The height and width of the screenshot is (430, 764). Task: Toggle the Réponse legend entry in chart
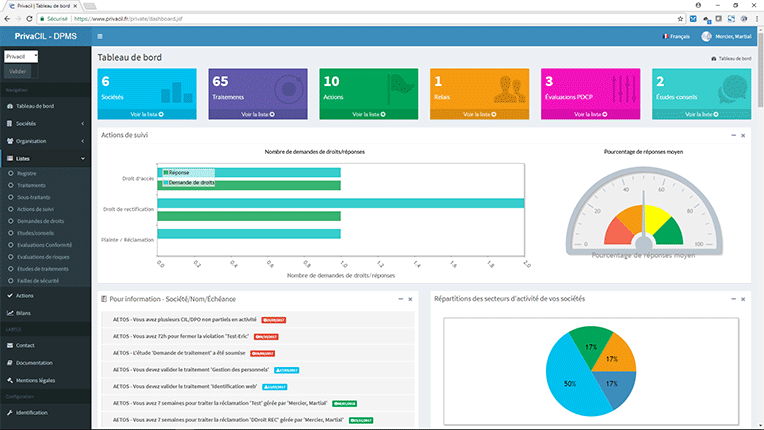(x=166, y=173)
